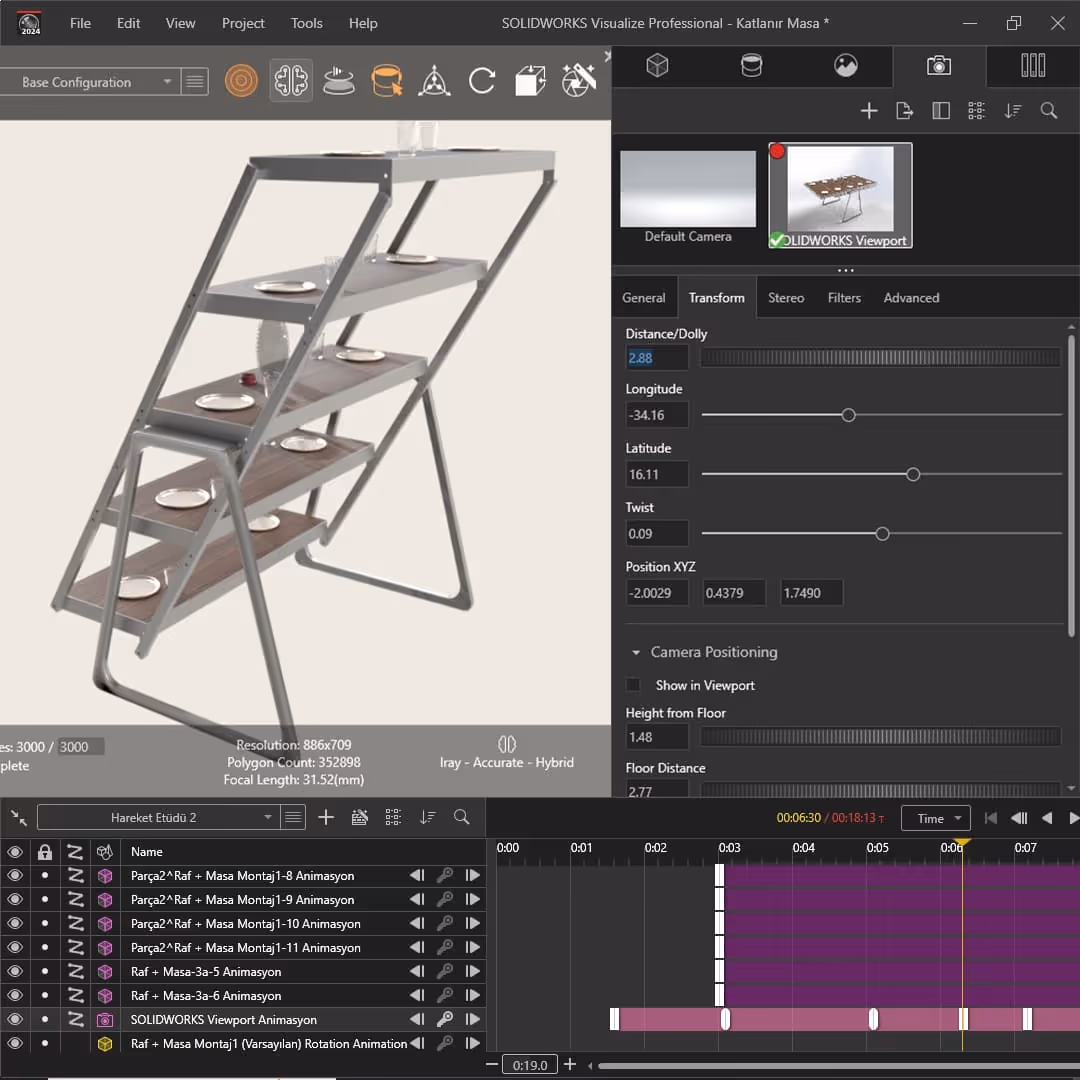Viewport: 1080px width, 1080px height.
Task: Open the Tools menu
Action: 307,23
